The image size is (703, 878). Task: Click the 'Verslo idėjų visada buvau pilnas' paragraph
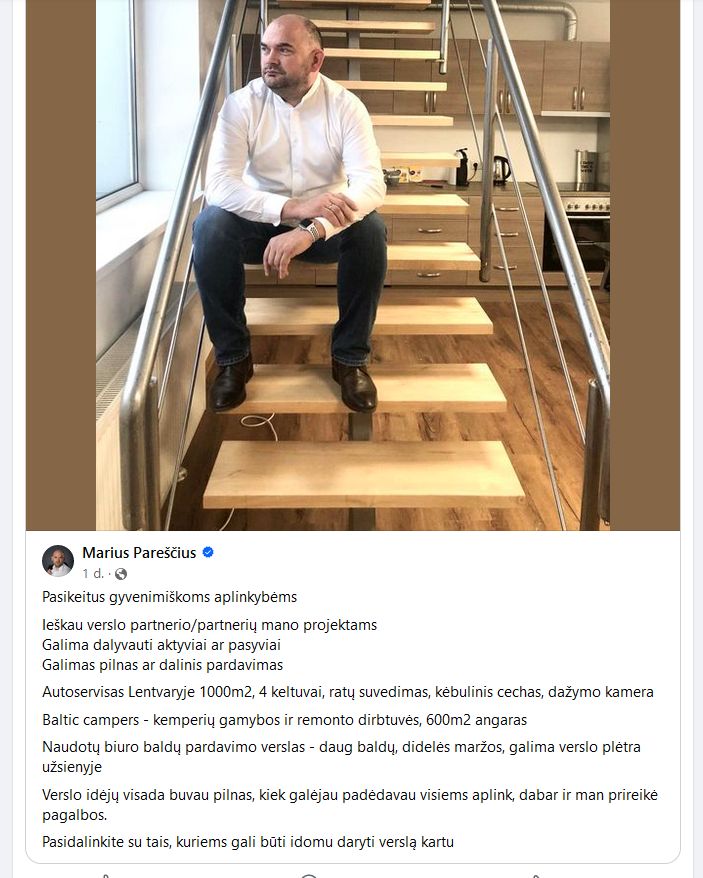click(x=350, y=805)
